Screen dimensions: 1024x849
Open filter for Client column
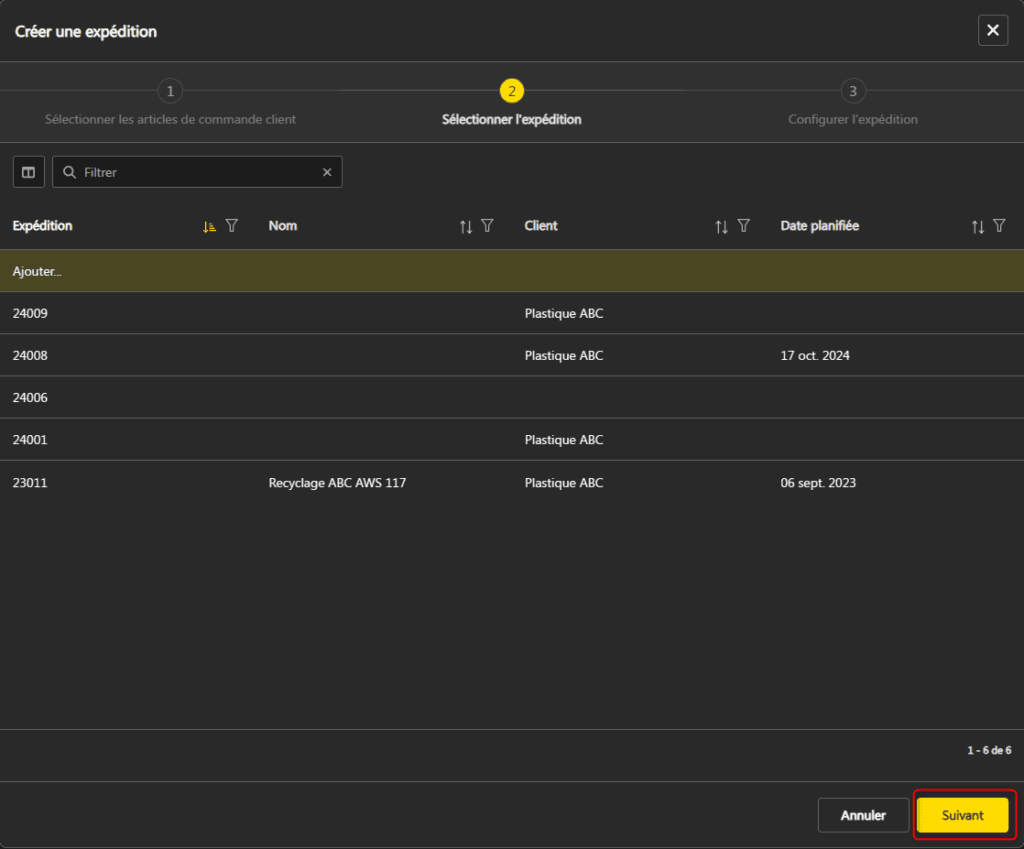744,226
